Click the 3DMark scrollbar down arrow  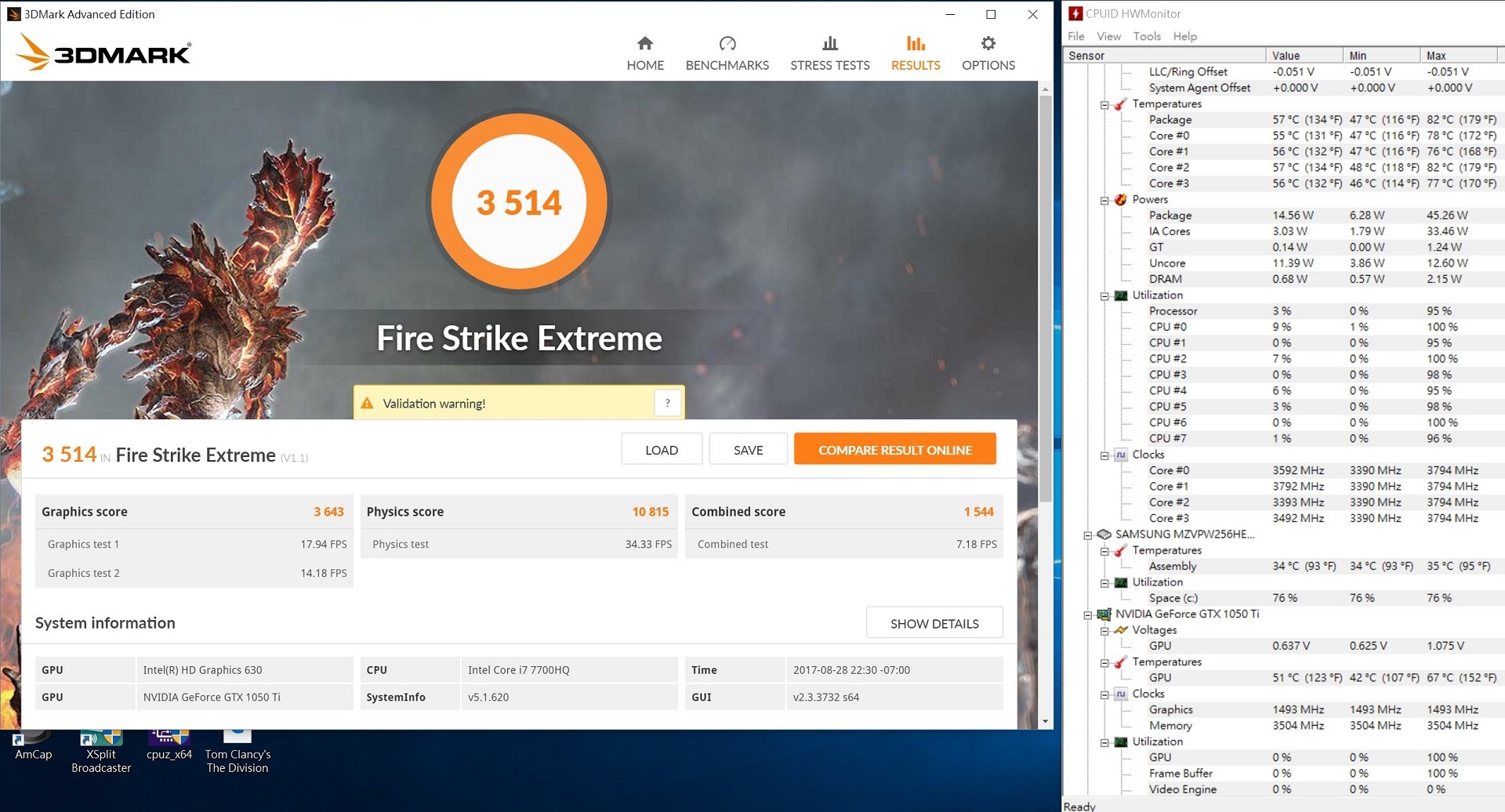click(x=1046, y=721)
